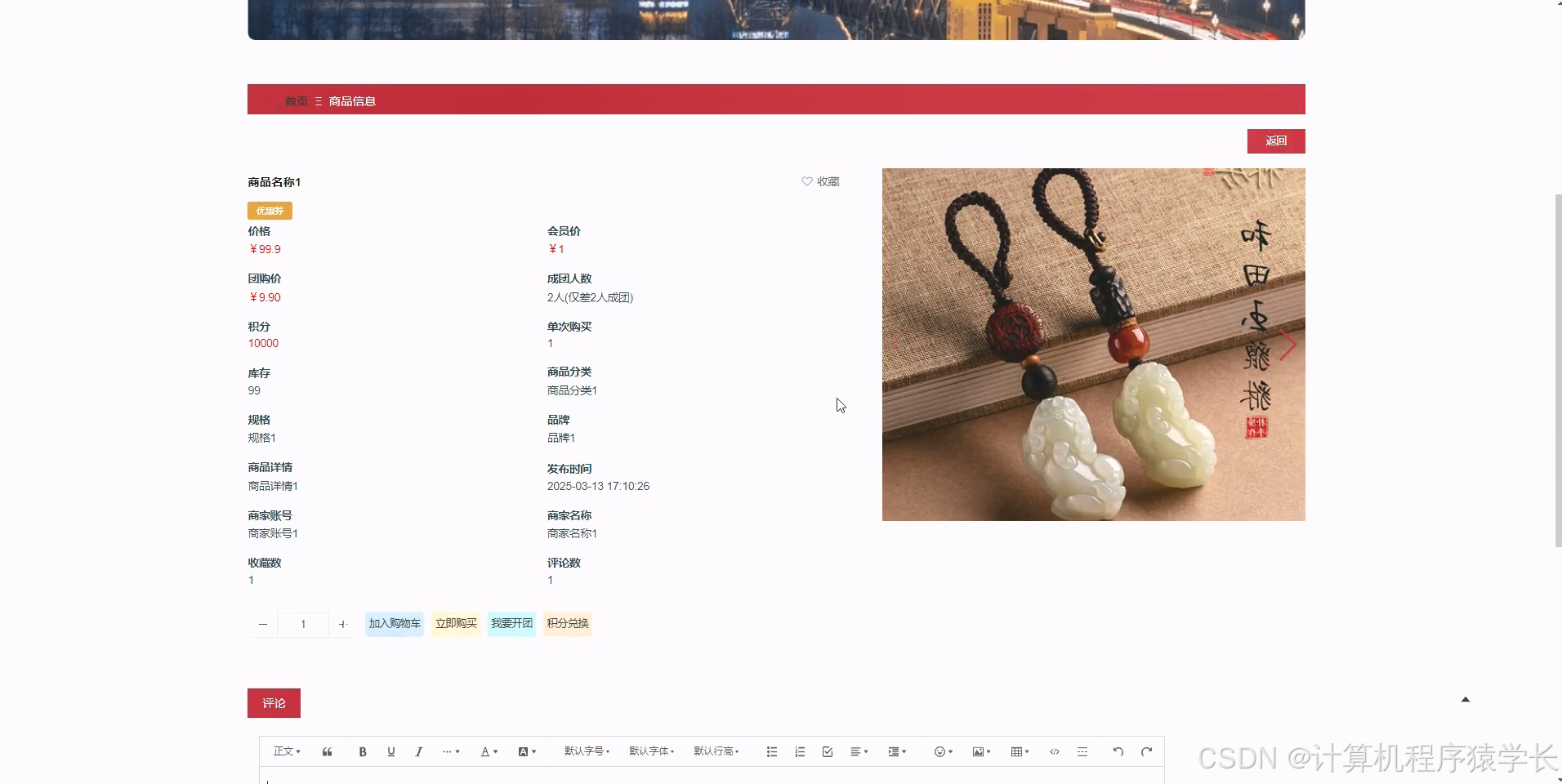The image size is (1562, 784).
Task: Open the 默认字体 font family dropdown
Action: coord(651,751)
